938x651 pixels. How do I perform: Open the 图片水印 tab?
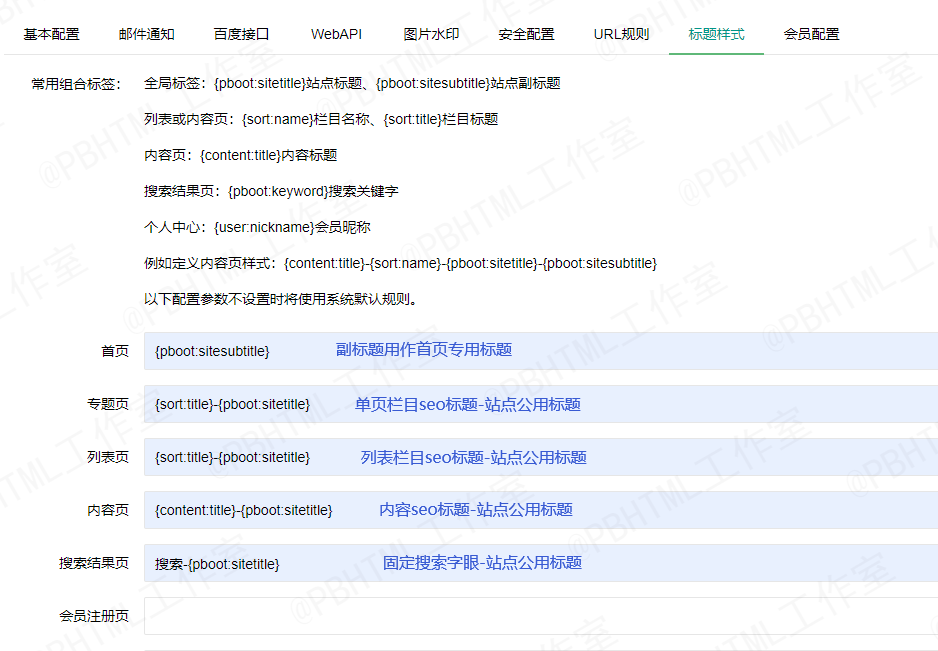pyautogui.click(x=431, y=34)
